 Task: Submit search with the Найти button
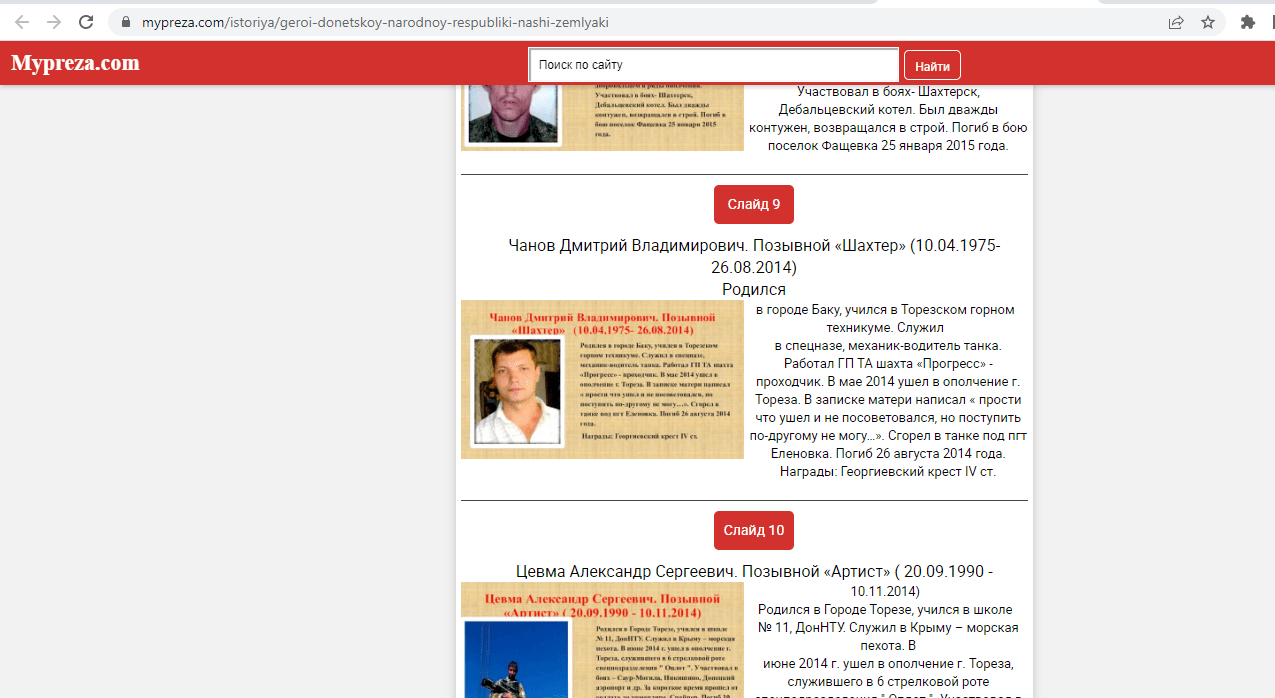coord(932,66)
